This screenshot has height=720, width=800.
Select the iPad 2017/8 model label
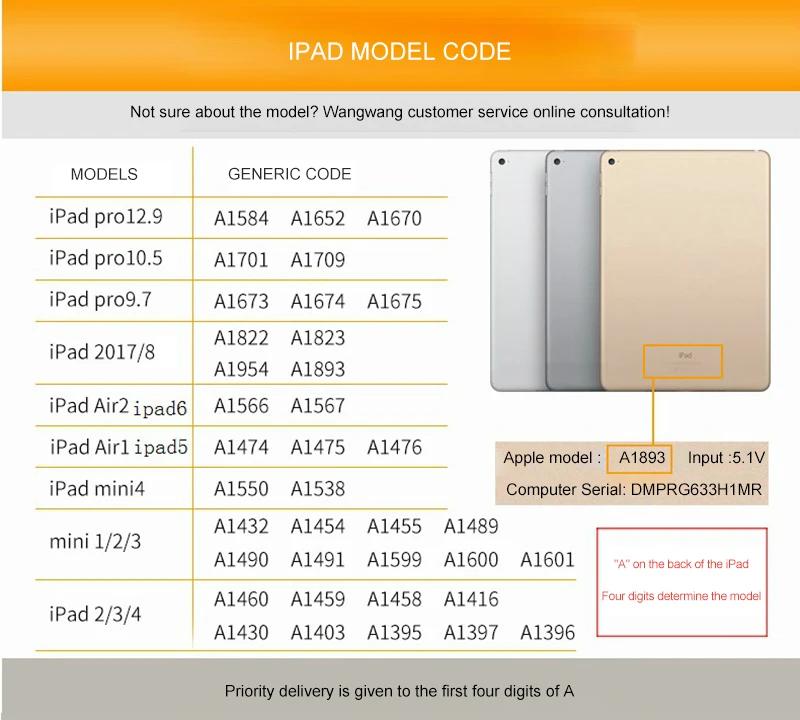point(102,352)
